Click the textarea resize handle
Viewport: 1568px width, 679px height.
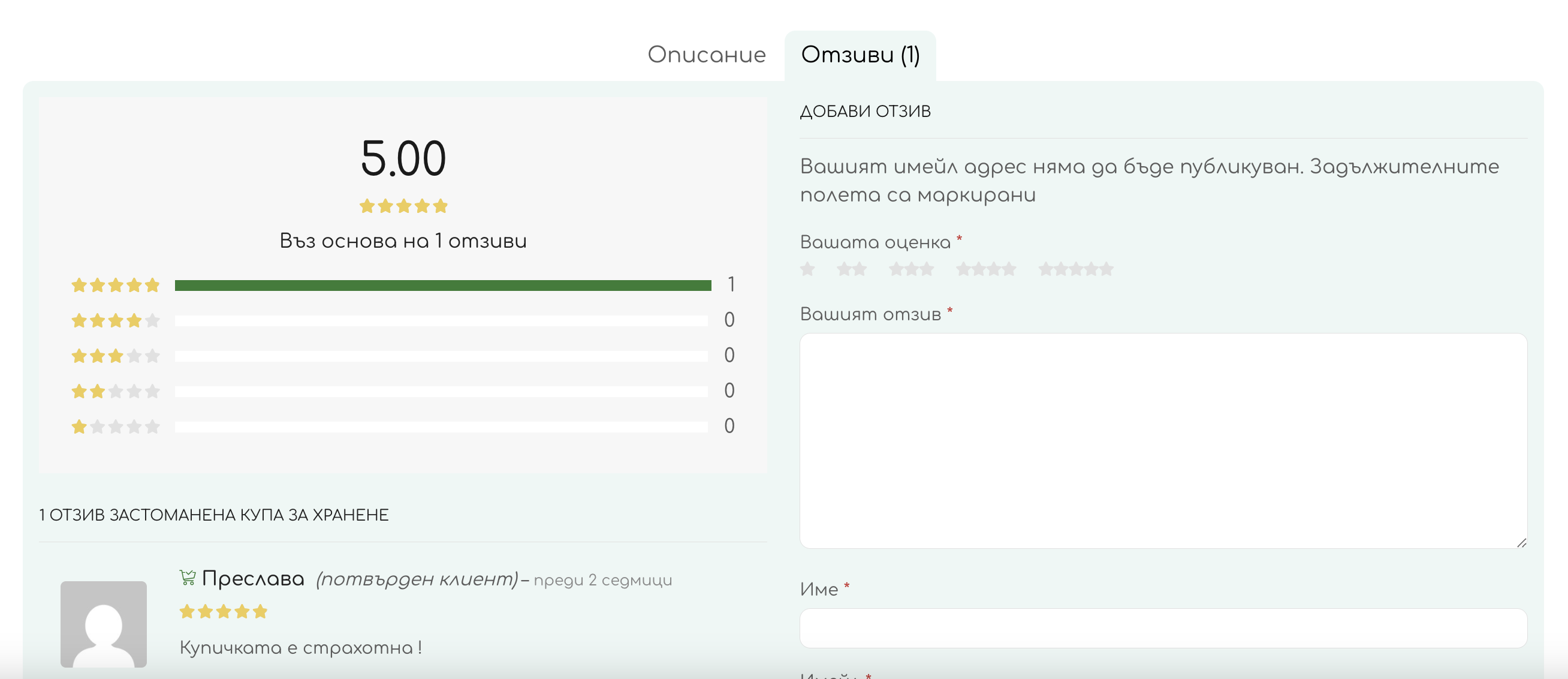1521,542
